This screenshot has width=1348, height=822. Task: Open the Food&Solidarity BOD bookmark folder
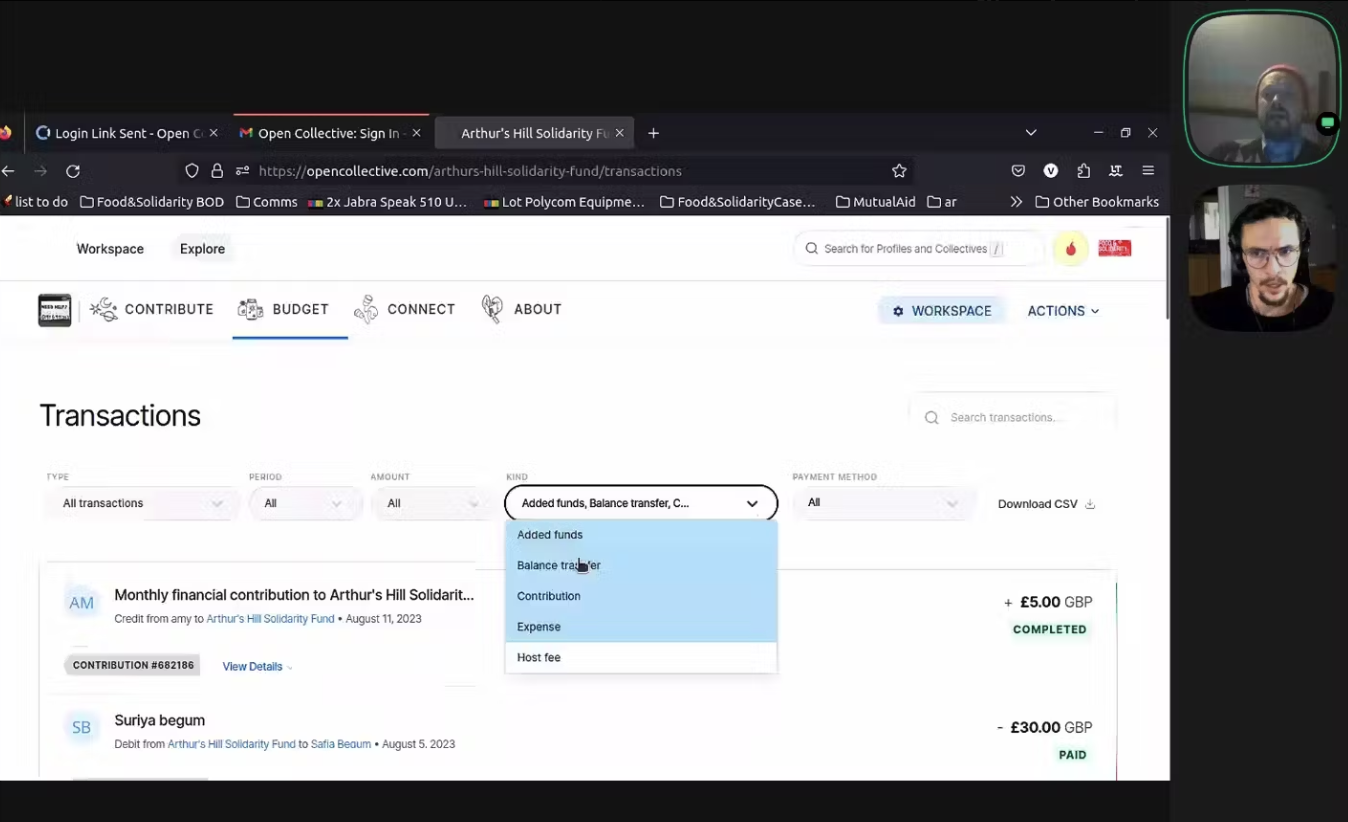tap(151, 202)
